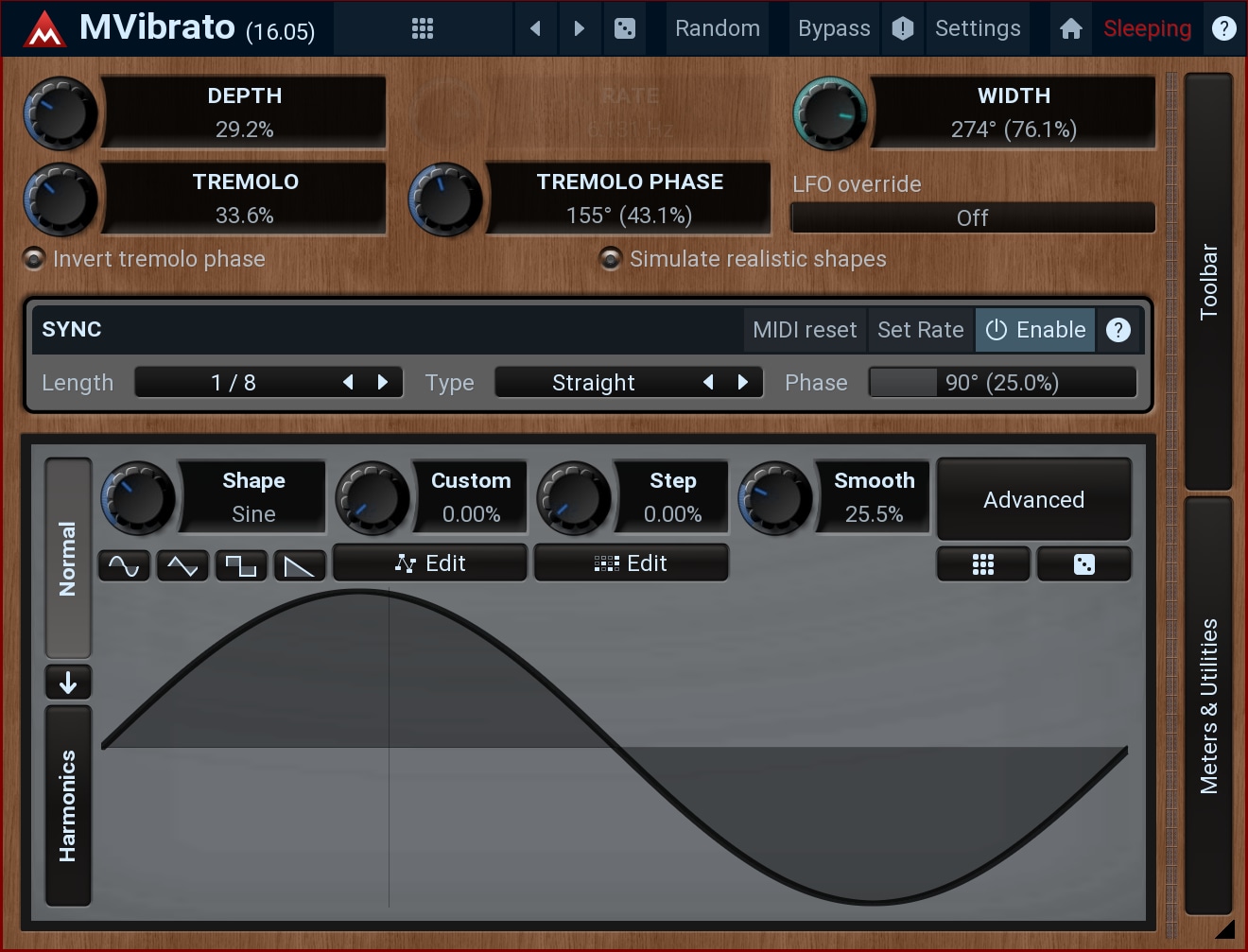Select the square wave shape icon
The image size is (1248, 952).
click(x=241, y=565)
